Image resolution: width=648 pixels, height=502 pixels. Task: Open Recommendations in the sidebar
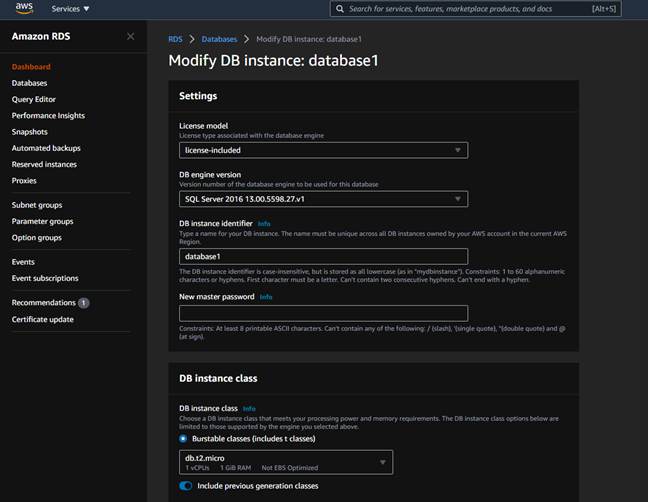tap(44, 303)
